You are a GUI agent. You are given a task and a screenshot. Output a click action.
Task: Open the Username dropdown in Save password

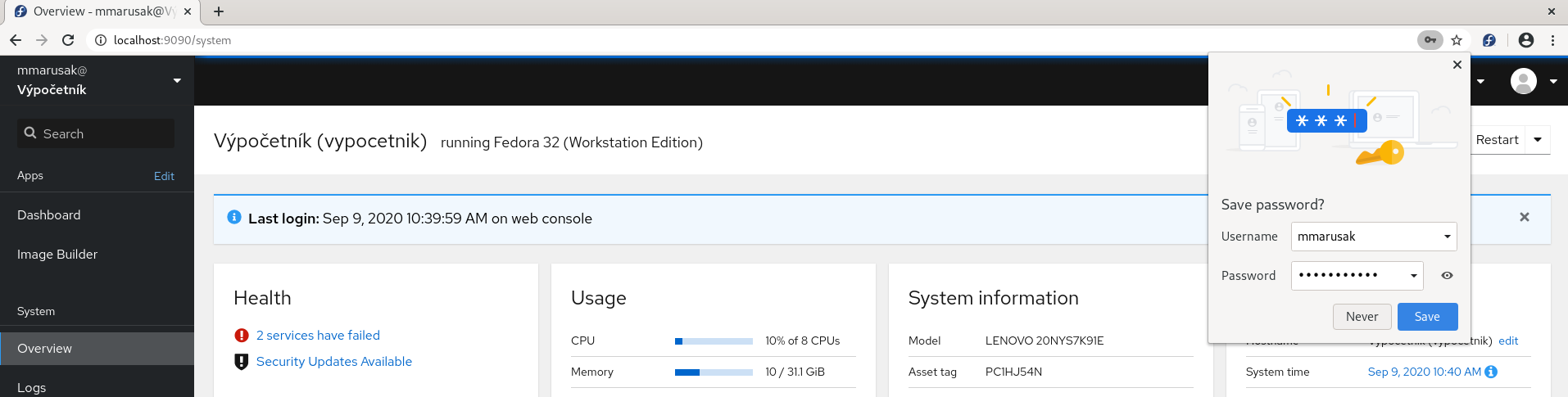point(1448,237)
